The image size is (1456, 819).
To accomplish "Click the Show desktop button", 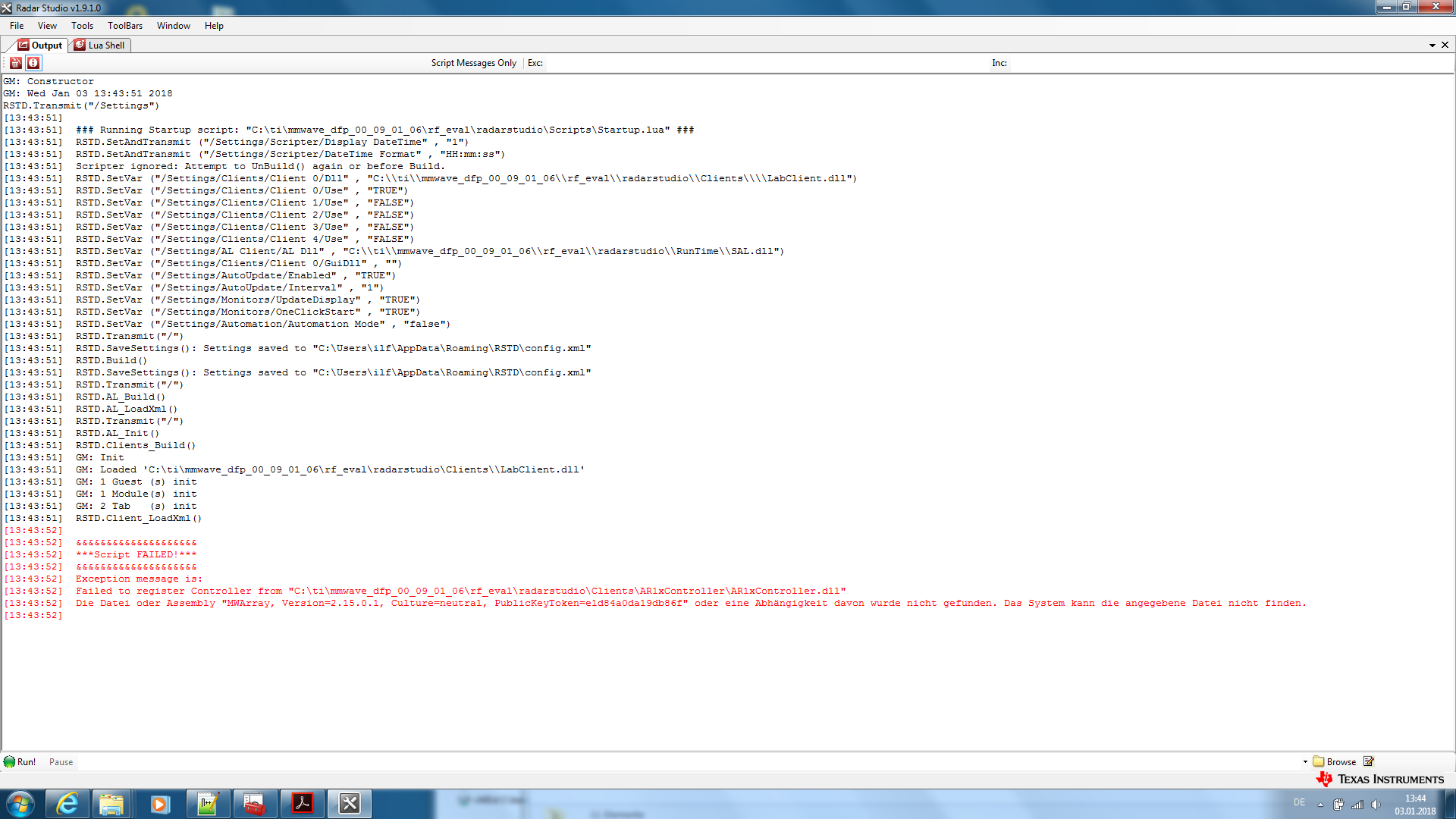I will pyautogui.click(x=1451, y=804).
